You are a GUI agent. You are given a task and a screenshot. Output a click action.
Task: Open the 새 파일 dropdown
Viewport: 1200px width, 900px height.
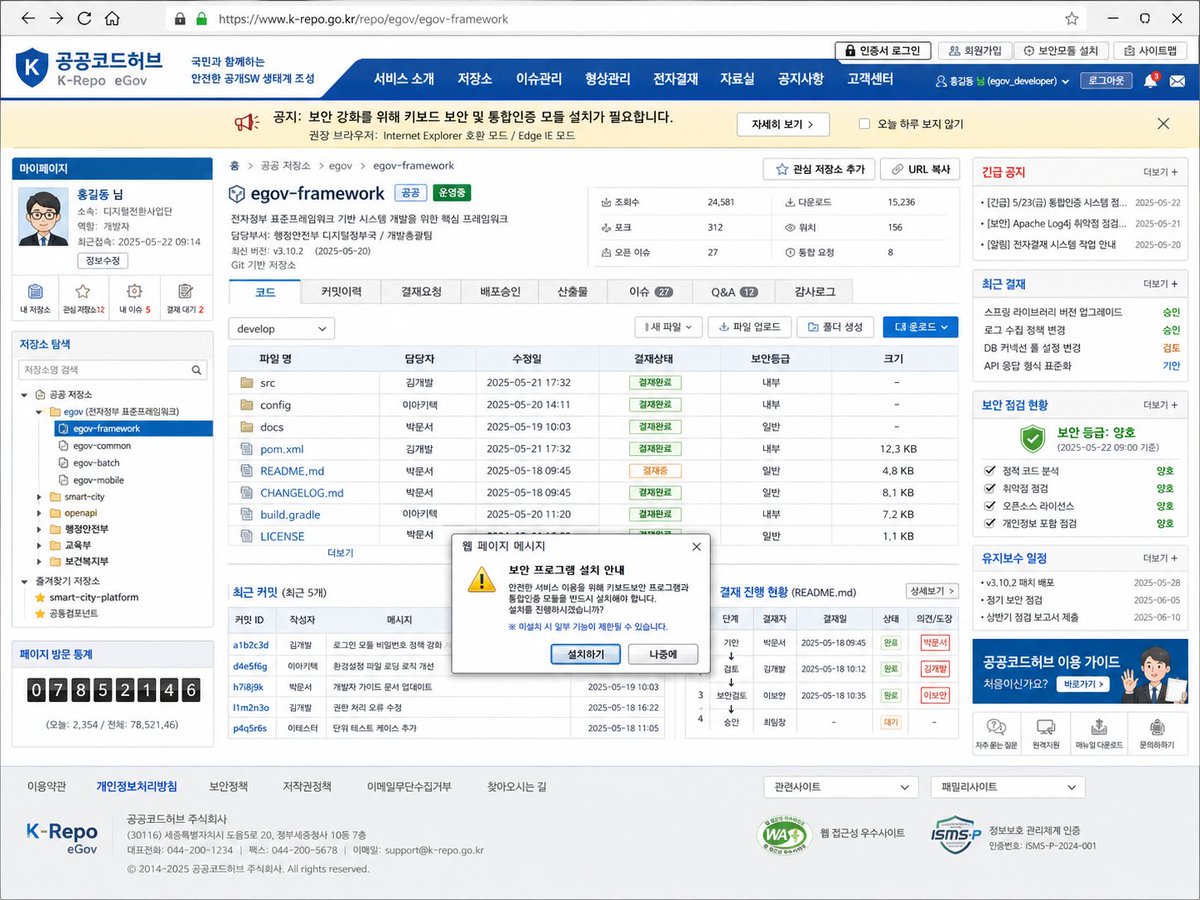pos(668,327)
